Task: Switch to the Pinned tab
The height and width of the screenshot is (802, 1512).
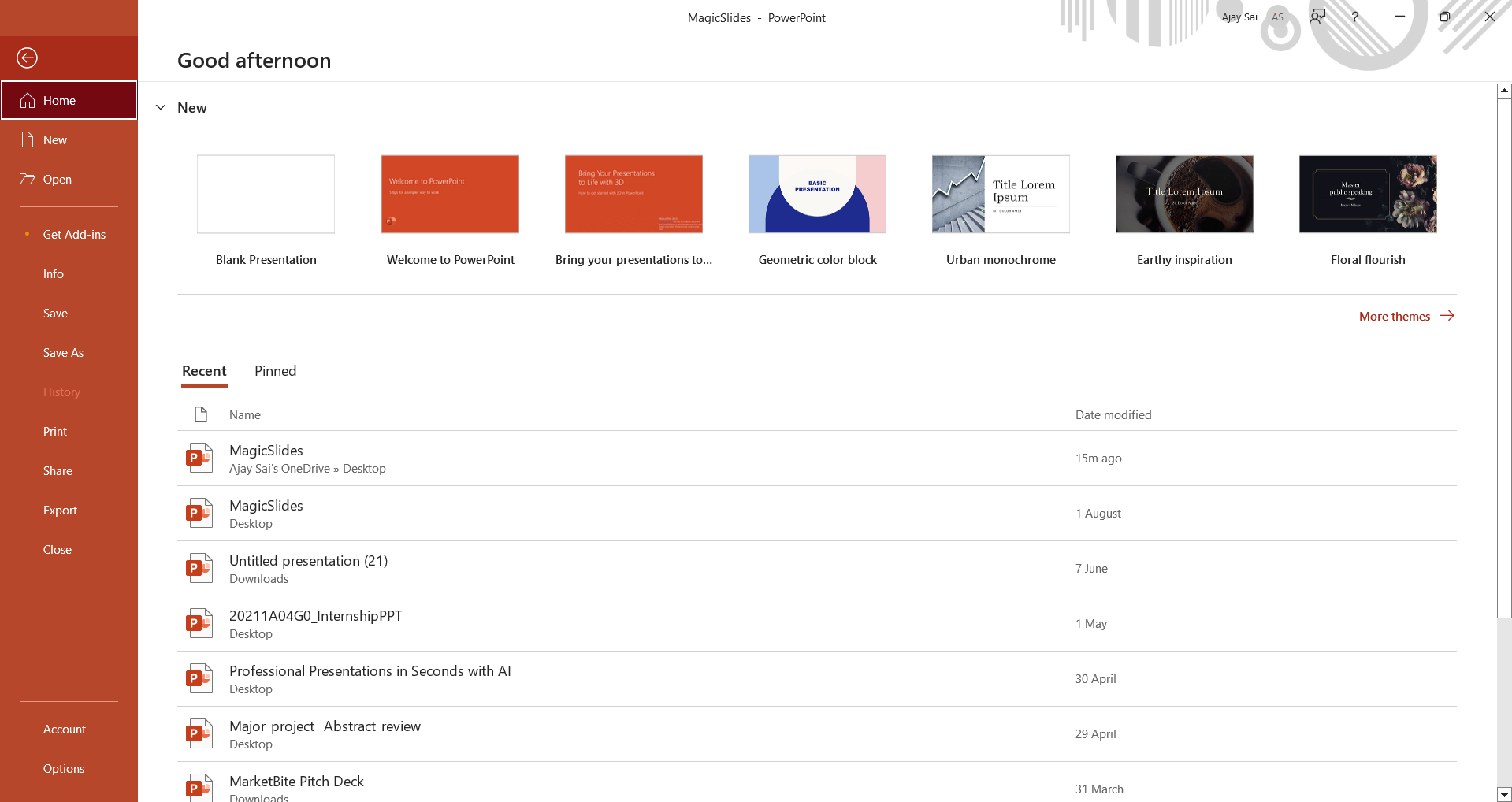Action: 276,371
